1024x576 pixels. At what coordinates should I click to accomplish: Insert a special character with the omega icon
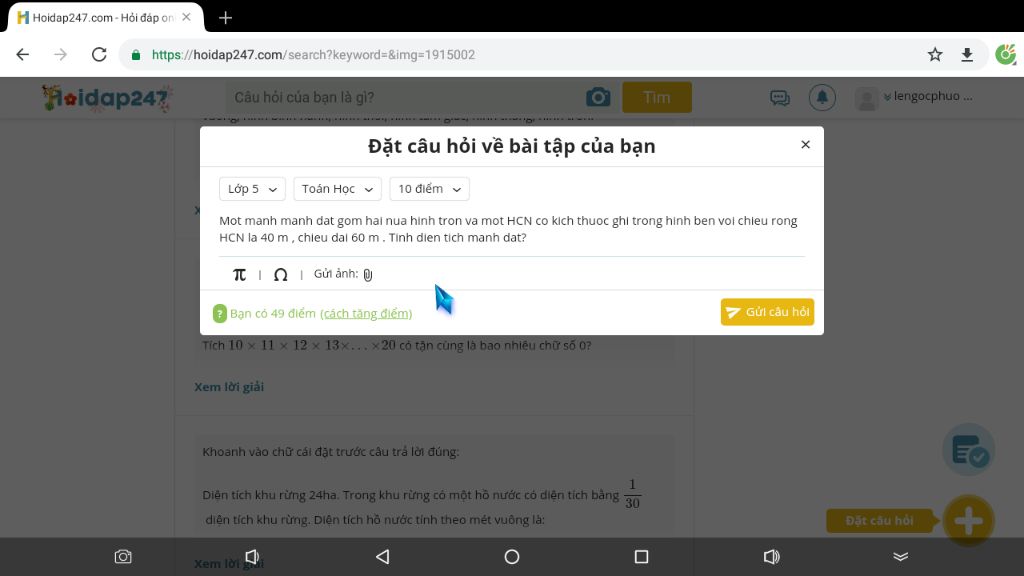click(x=280, y=274)
